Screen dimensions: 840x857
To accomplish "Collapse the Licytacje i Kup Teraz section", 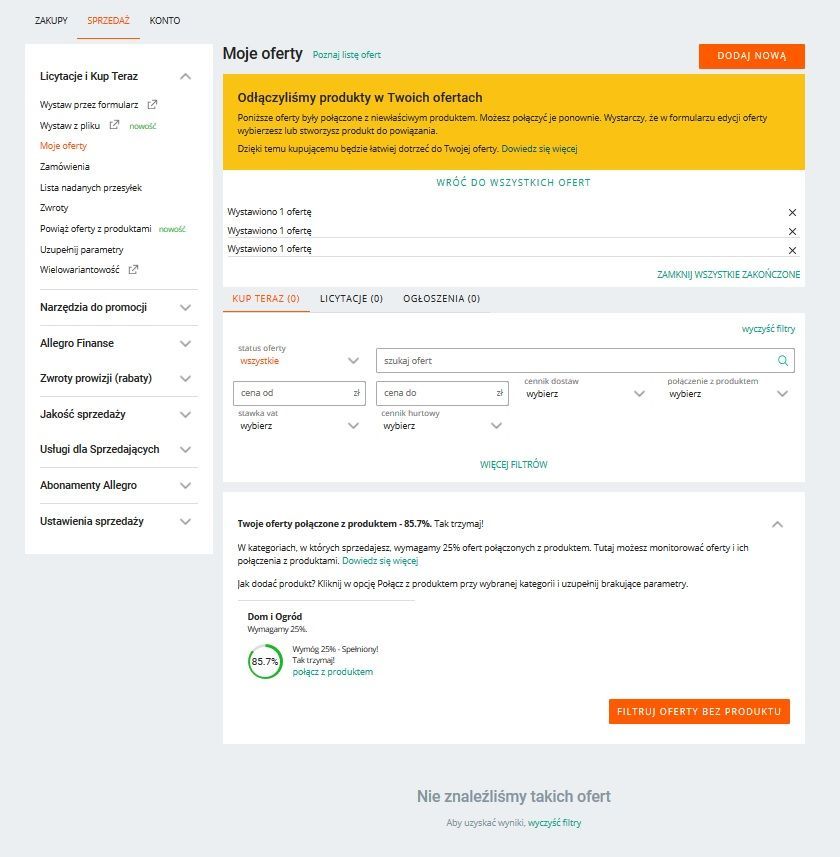I will click(x=185, y=76).
